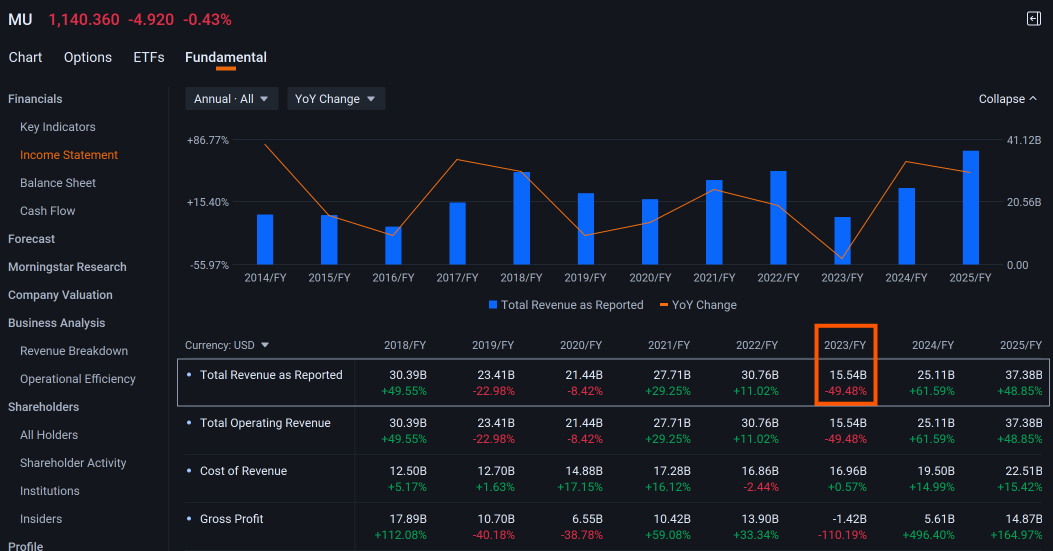Screen dimensions: 1053x551
Task: Open the Currency: USD dropdown
Action: pos(227,345)
